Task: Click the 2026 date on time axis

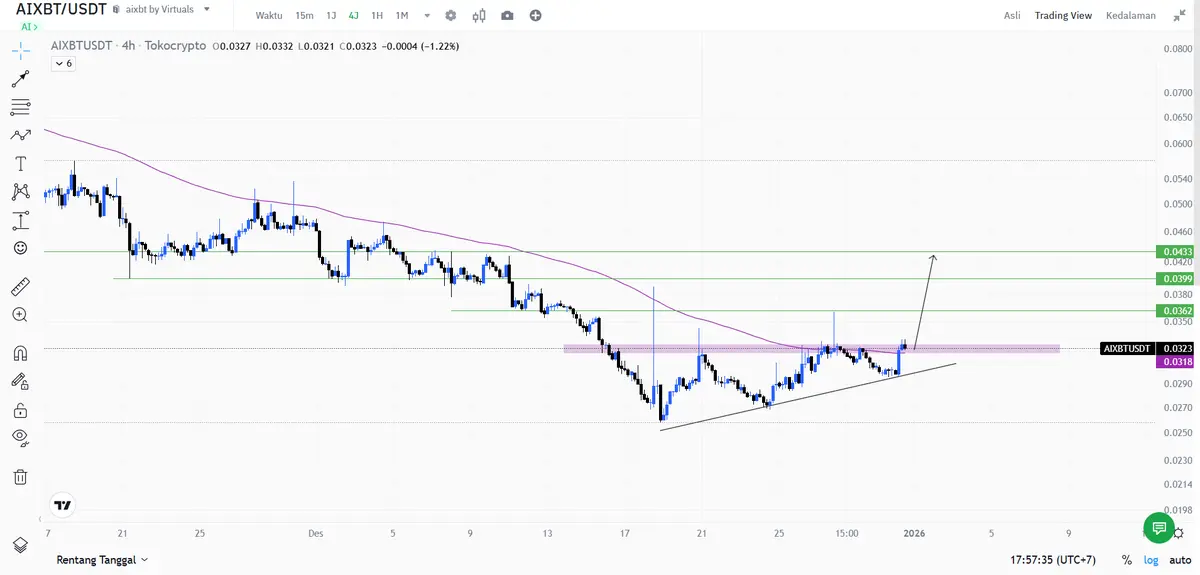Action: [x=914, y=533]
